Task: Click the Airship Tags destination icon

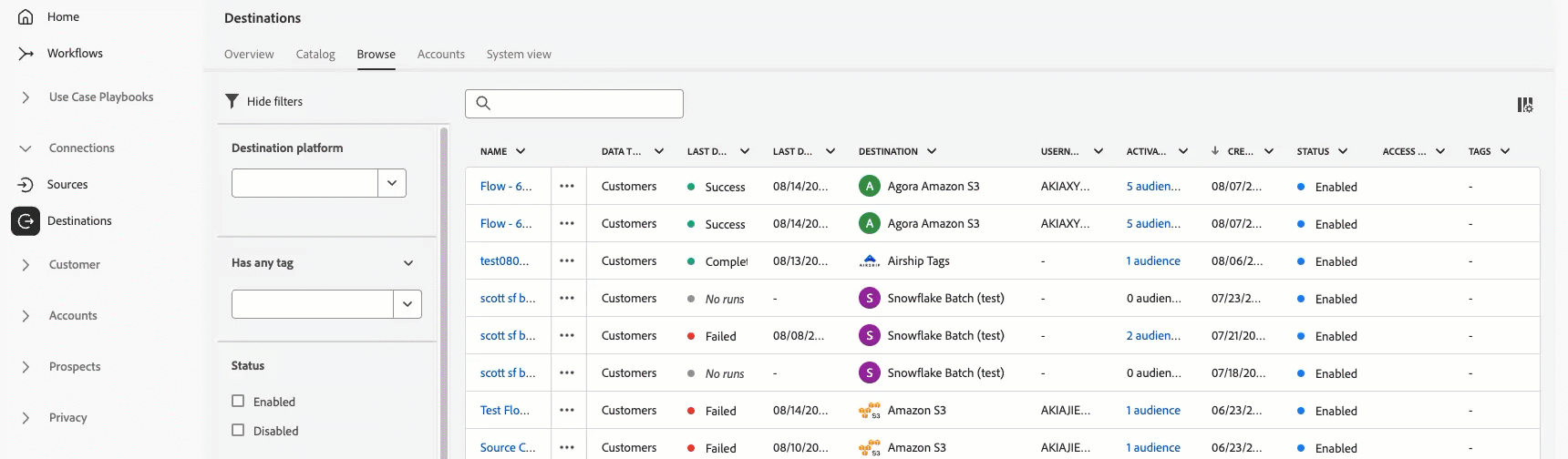Action: point(869,261)
